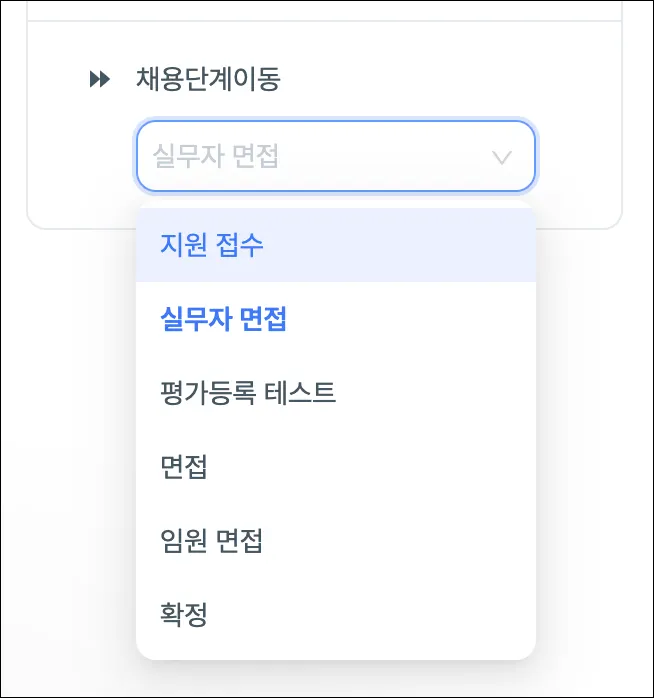This screenshot has width=654, height=698.
Task: Click the double-arrow icon beside 채용단계이동
Action: tap(99, 80)
